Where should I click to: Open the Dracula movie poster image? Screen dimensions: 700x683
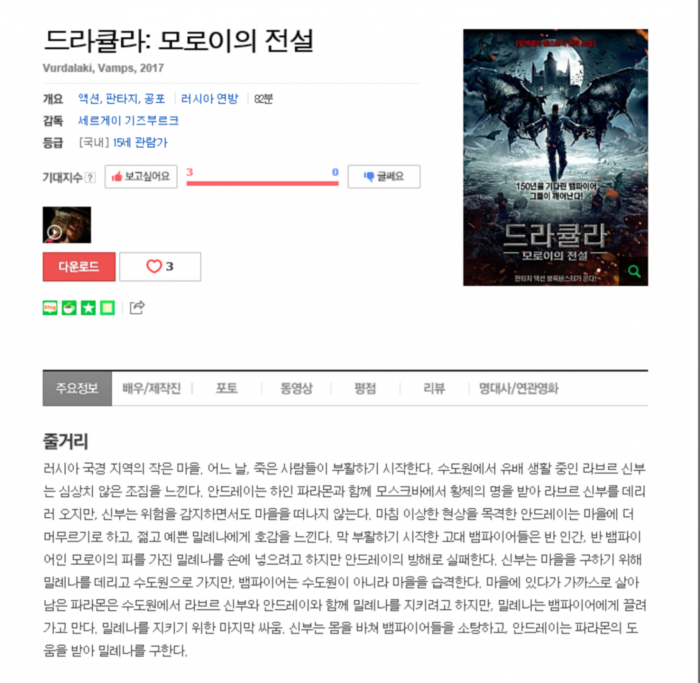pos(555,158)
